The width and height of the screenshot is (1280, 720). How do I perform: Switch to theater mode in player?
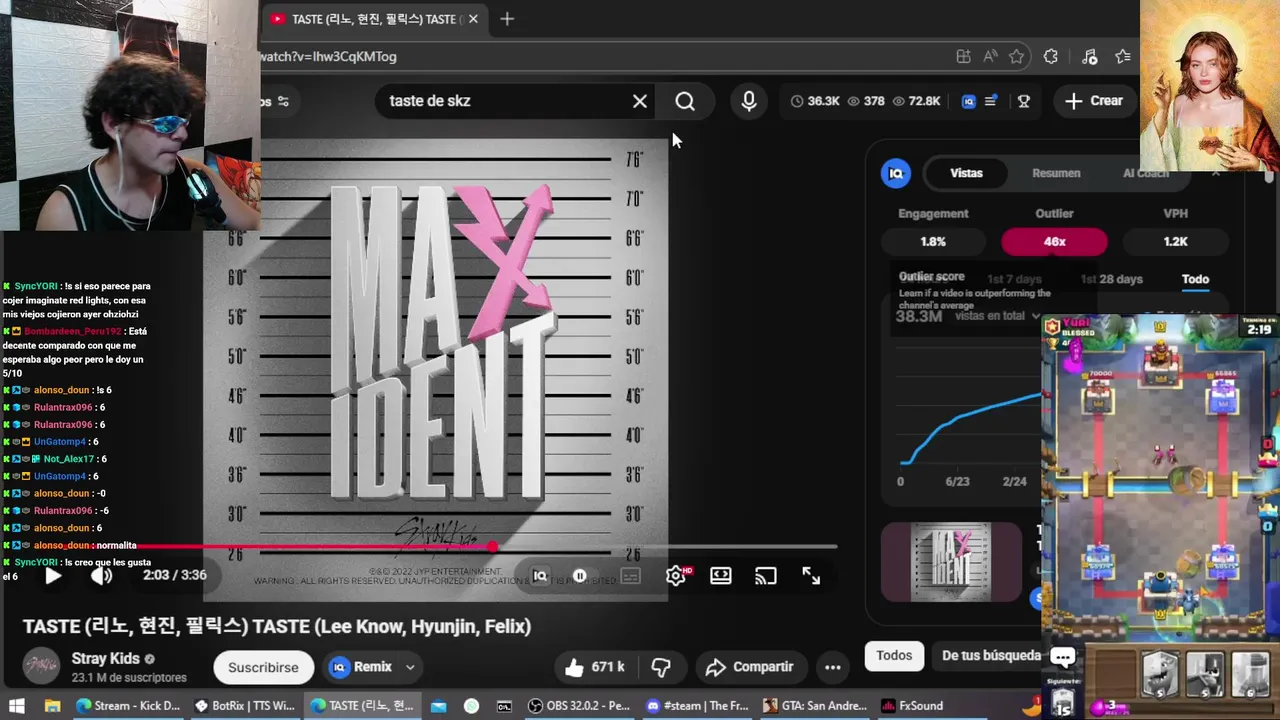(x=721, y=575)
